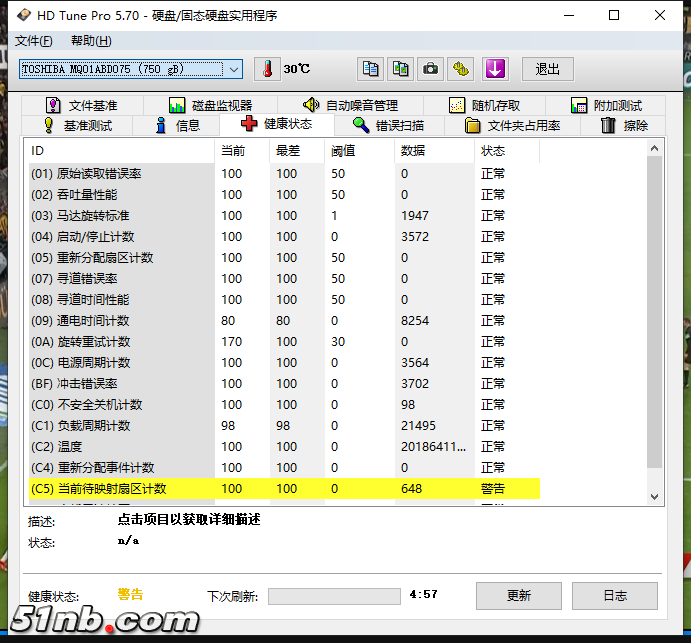Click the list scrollbar up arrow
The width and height of the screenshot is (691, 643).
tap(654, 149)
